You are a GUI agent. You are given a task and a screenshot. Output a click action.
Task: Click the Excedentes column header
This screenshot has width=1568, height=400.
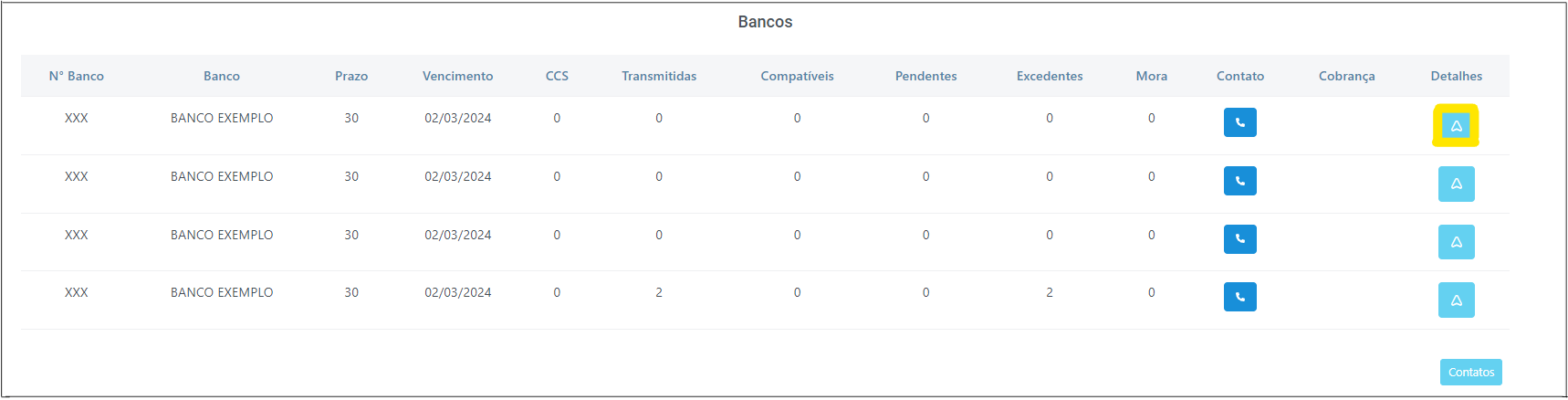[x=1050, y=76]
